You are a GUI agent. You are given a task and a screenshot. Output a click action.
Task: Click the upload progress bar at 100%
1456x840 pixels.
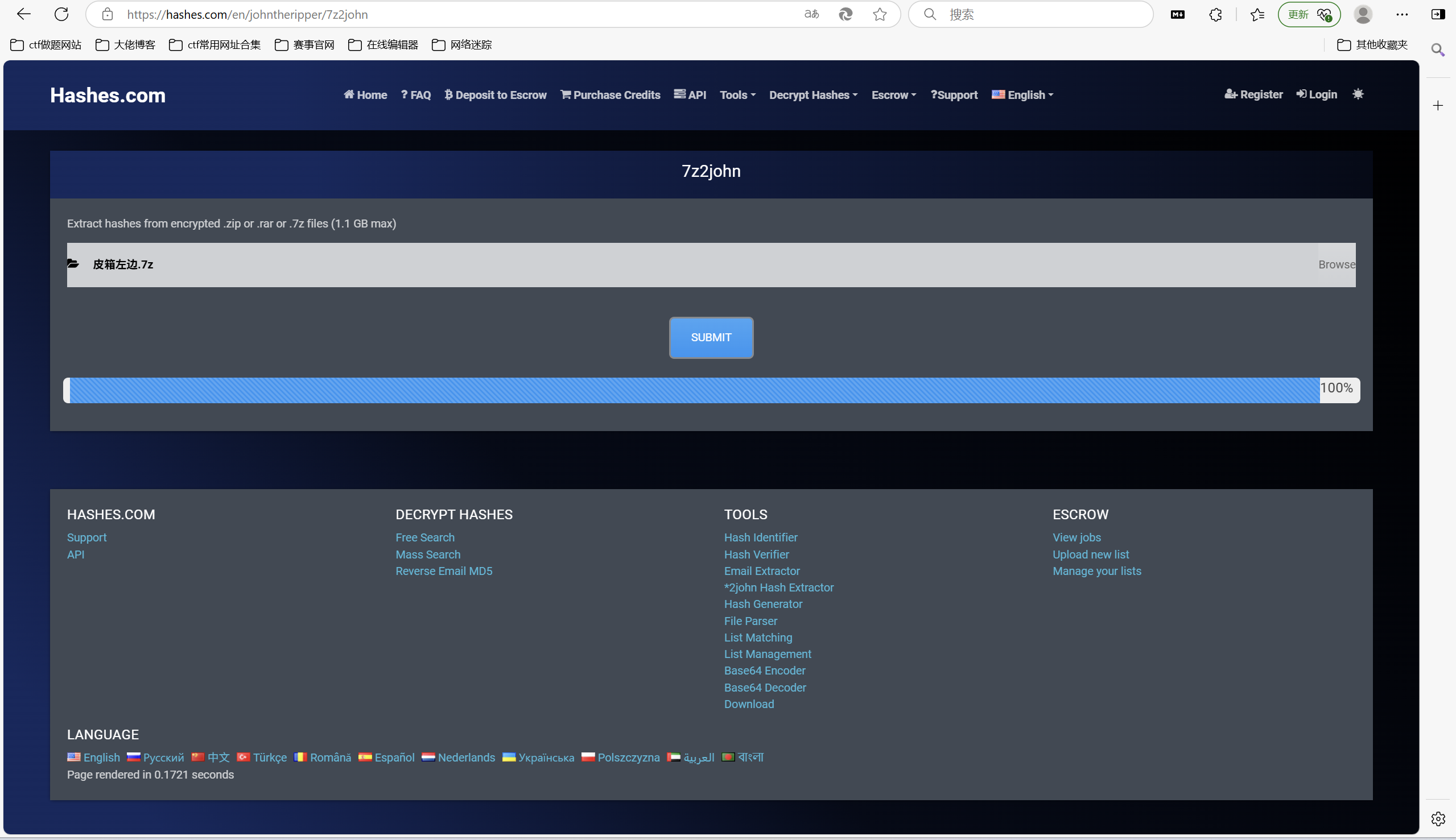[x=711, y=391]
